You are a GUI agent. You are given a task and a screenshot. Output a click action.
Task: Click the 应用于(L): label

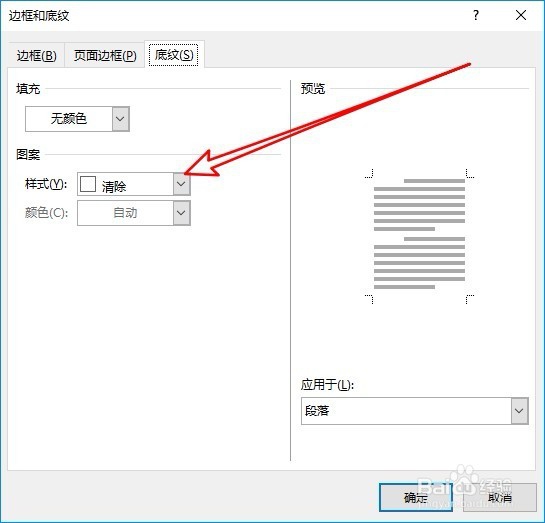pyautogui.click(x=327, y=384)
